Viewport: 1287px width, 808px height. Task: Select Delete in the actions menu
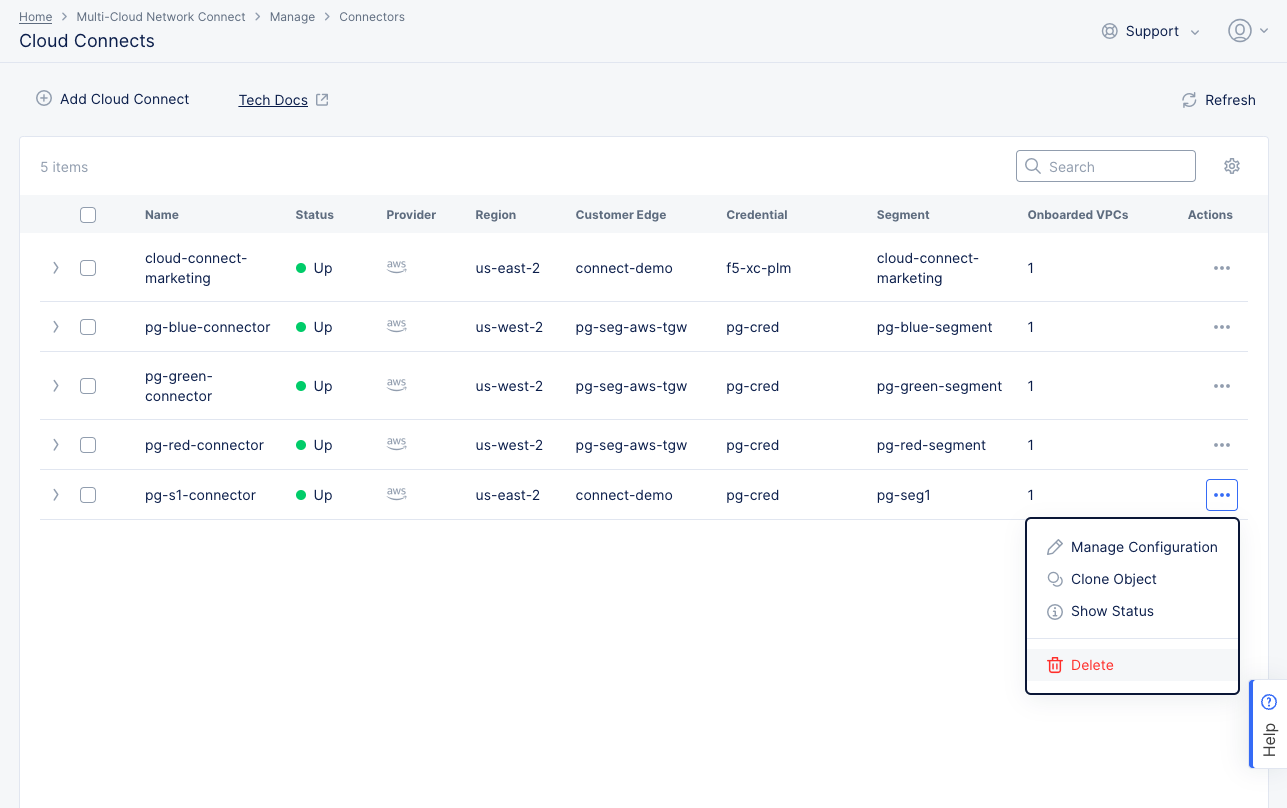(1091, 665)
